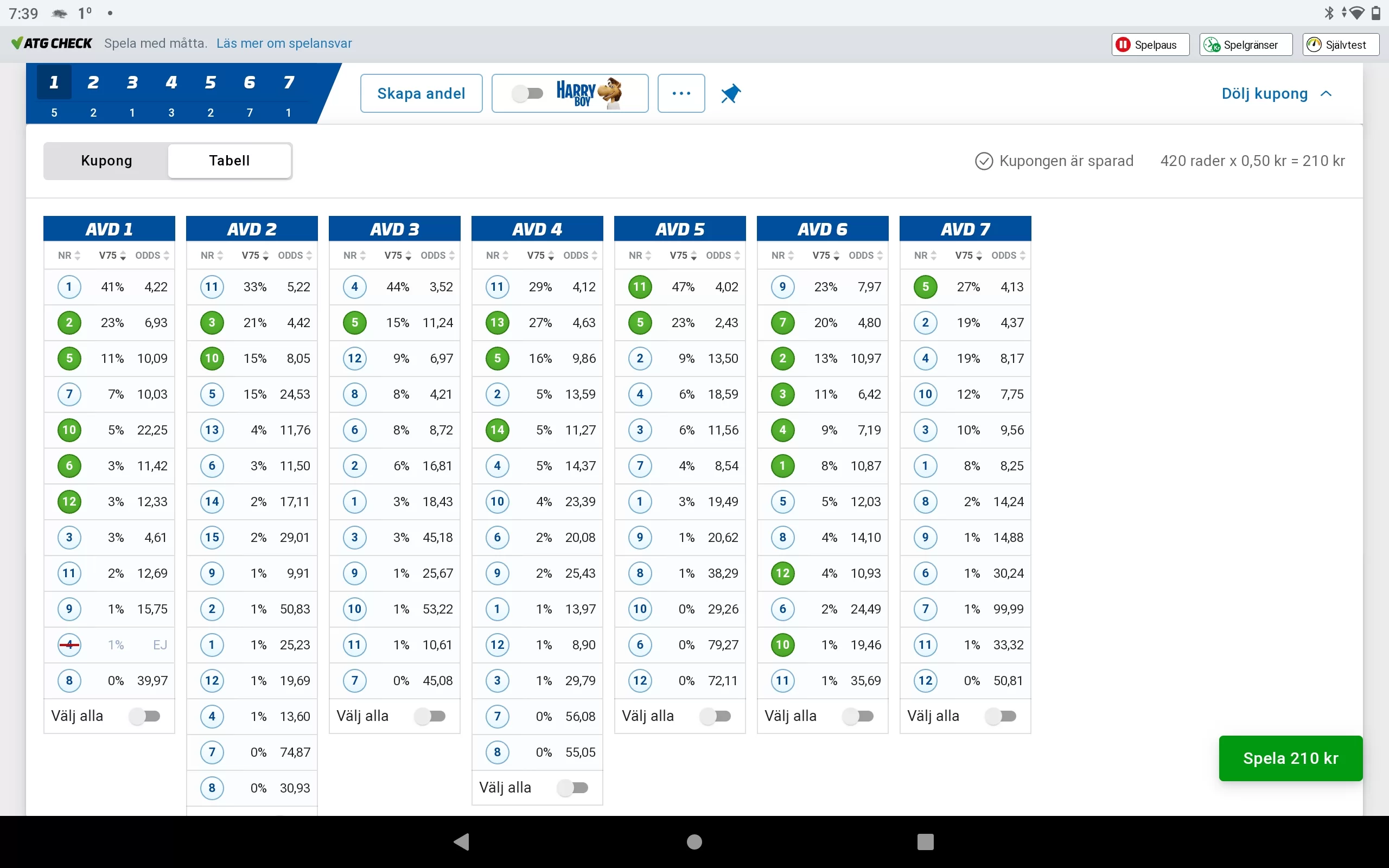Deselect horse 11 in AVD 5
This screenshot has width=1389, height=868.
[x=640, y=286]
